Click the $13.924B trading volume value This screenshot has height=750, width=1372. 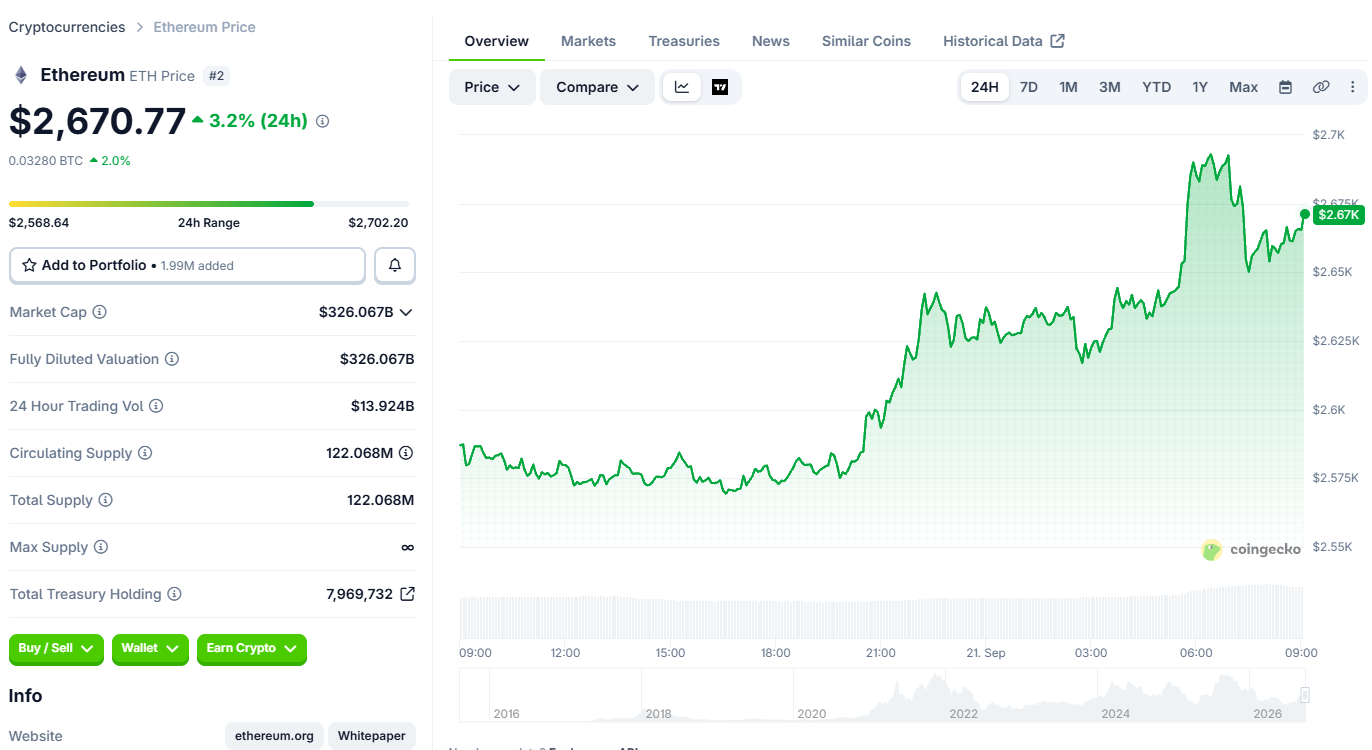click(x=382, y=406)
